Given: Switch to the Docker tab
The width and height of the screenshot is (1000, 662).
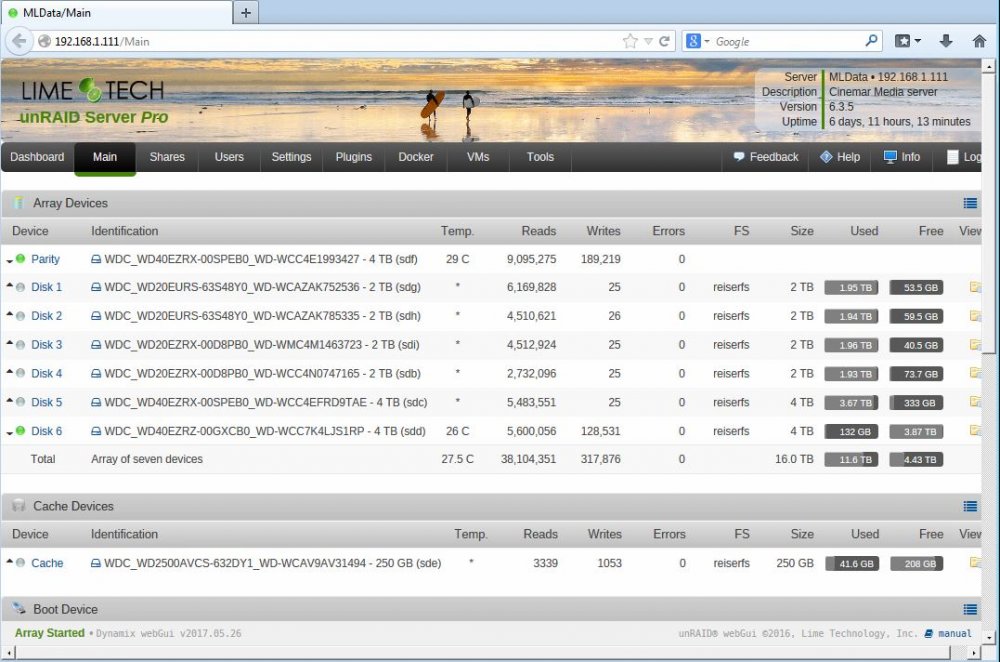Looking at the screenshot, I should point(416,157).
